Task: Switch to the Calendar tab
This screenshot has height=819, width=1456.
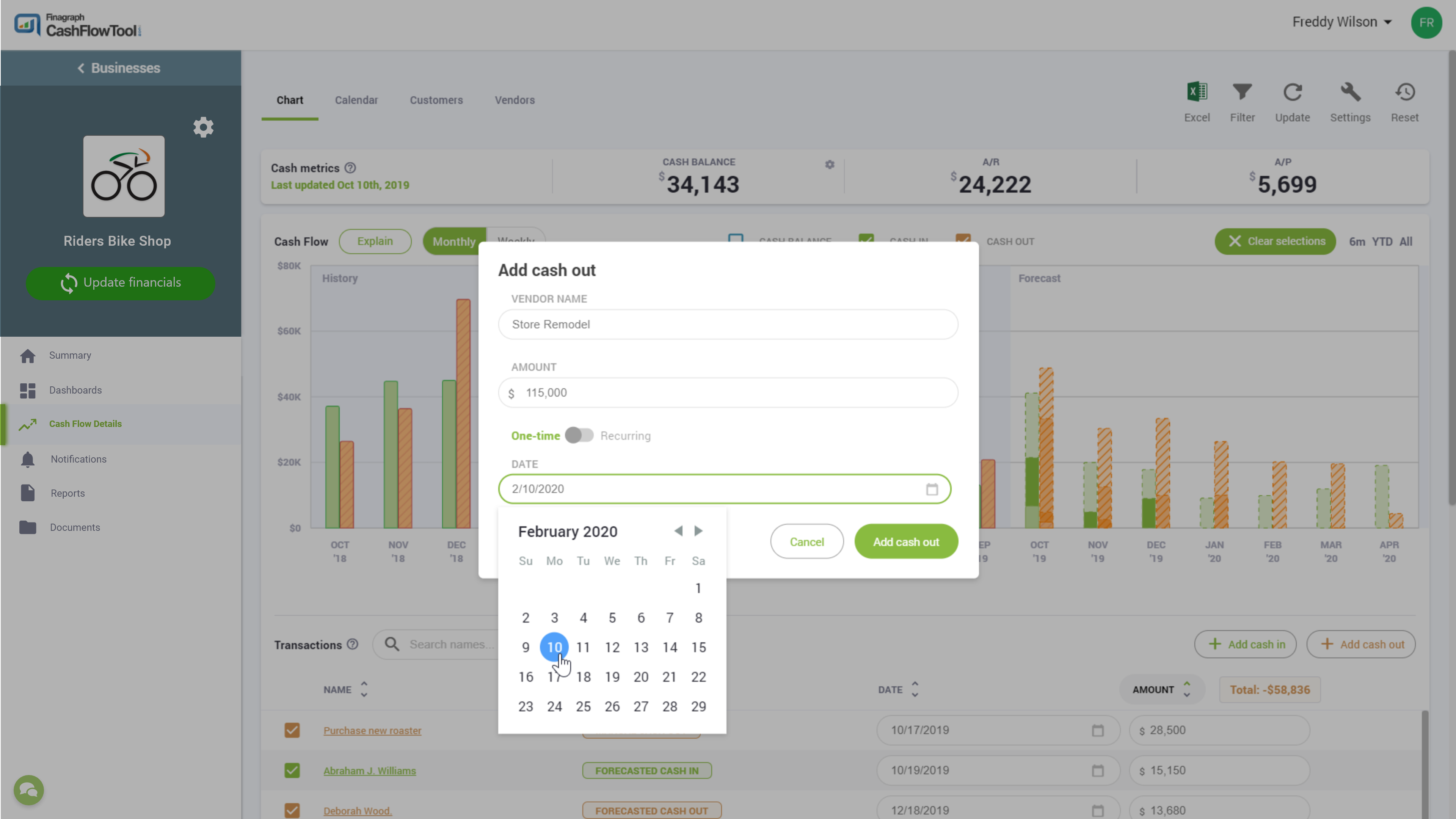Action: (x=356, y=100)
